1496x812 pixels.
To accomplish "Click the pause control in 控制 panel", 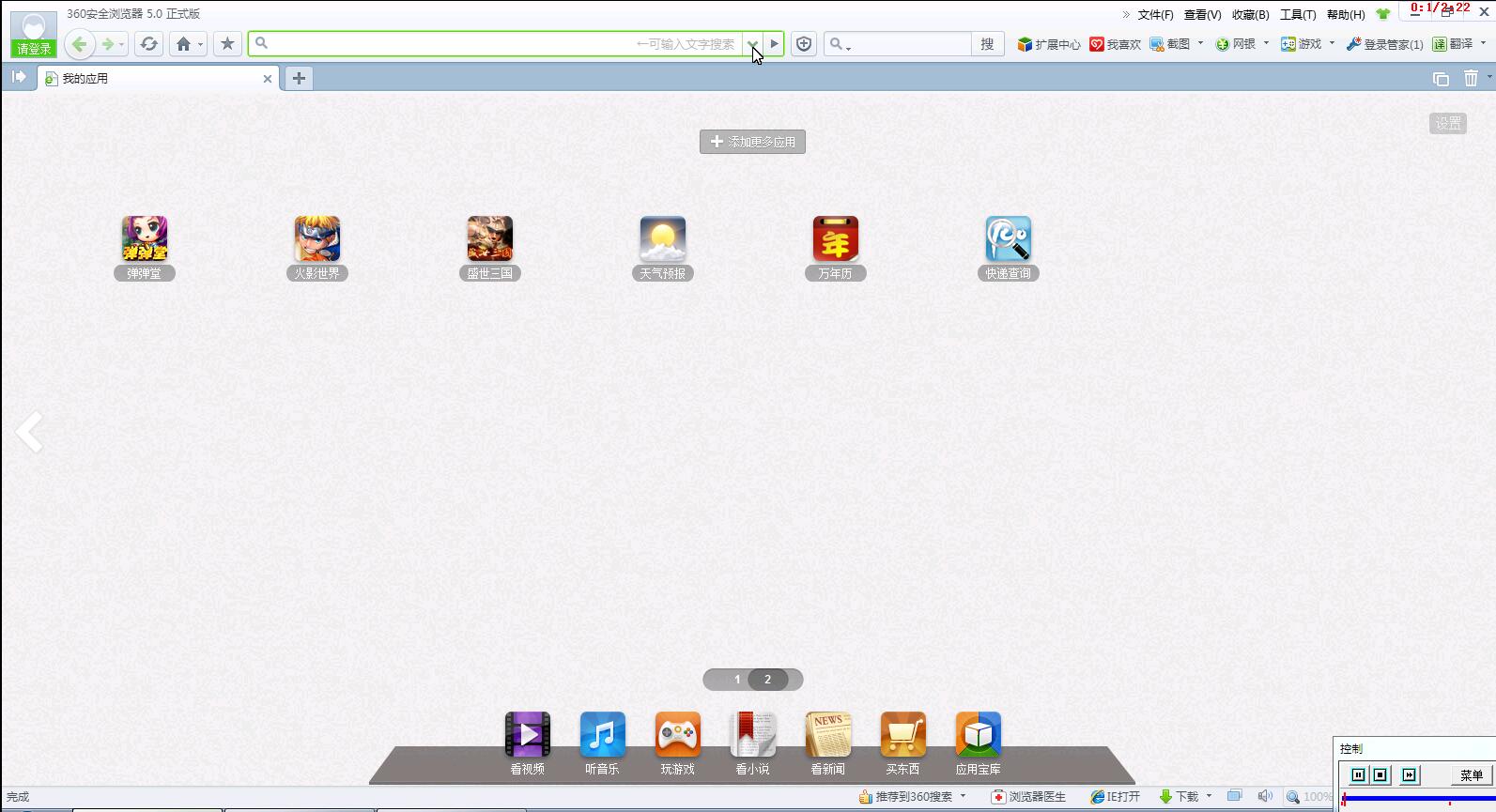I will [1358, 774].
